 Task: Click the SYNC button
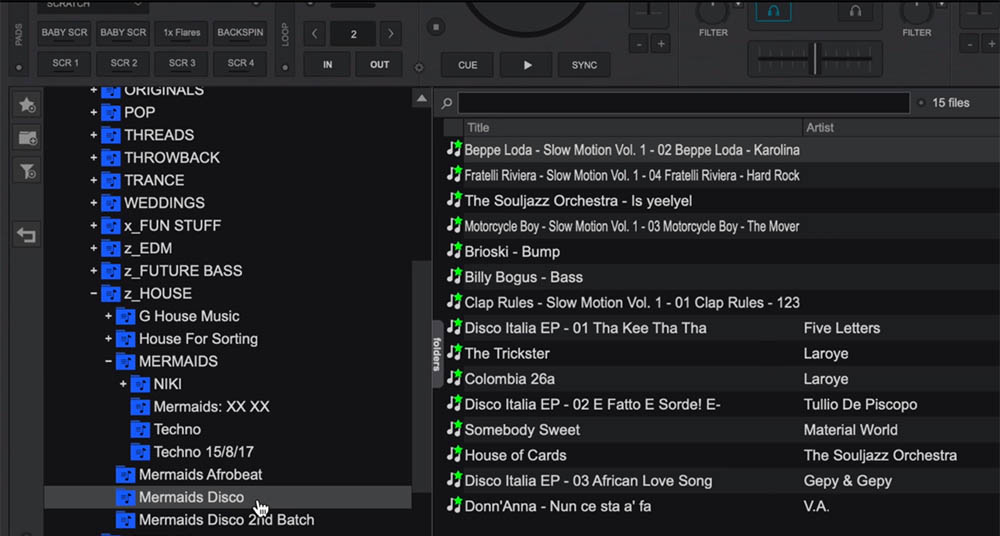[584, 65]
